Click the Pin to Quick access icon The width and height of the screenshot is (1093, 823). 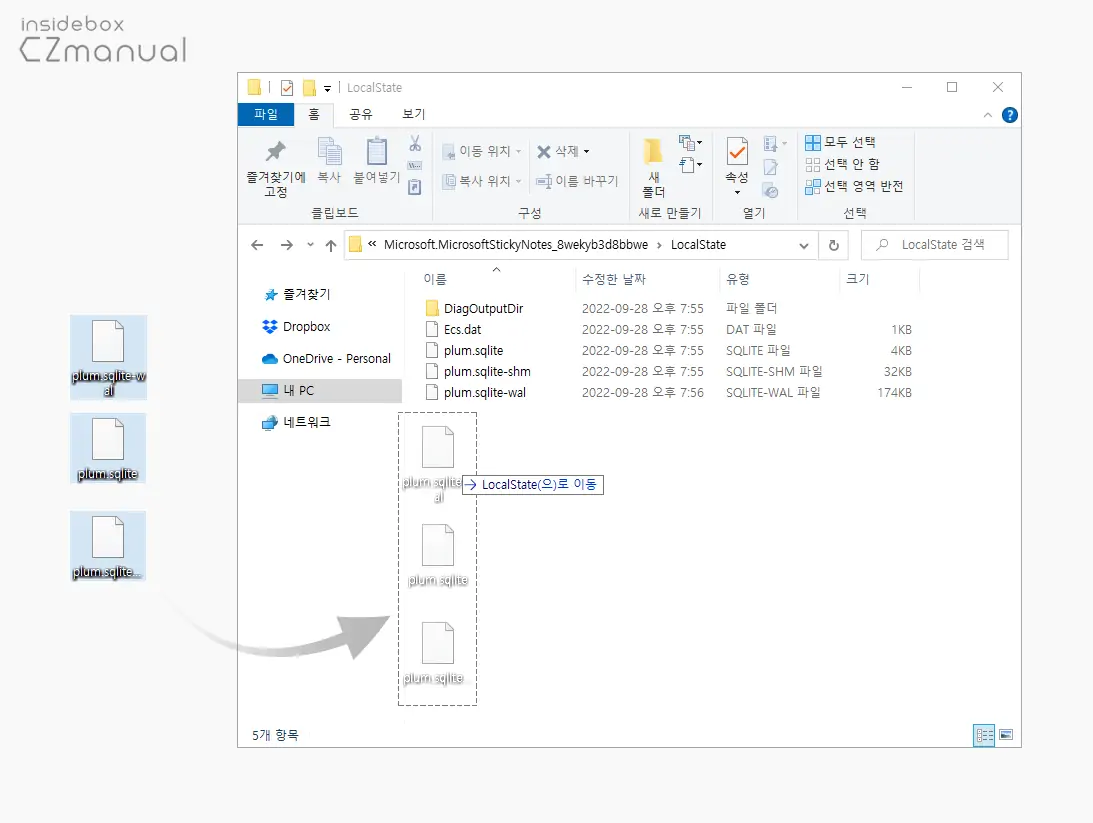(276, 151)
